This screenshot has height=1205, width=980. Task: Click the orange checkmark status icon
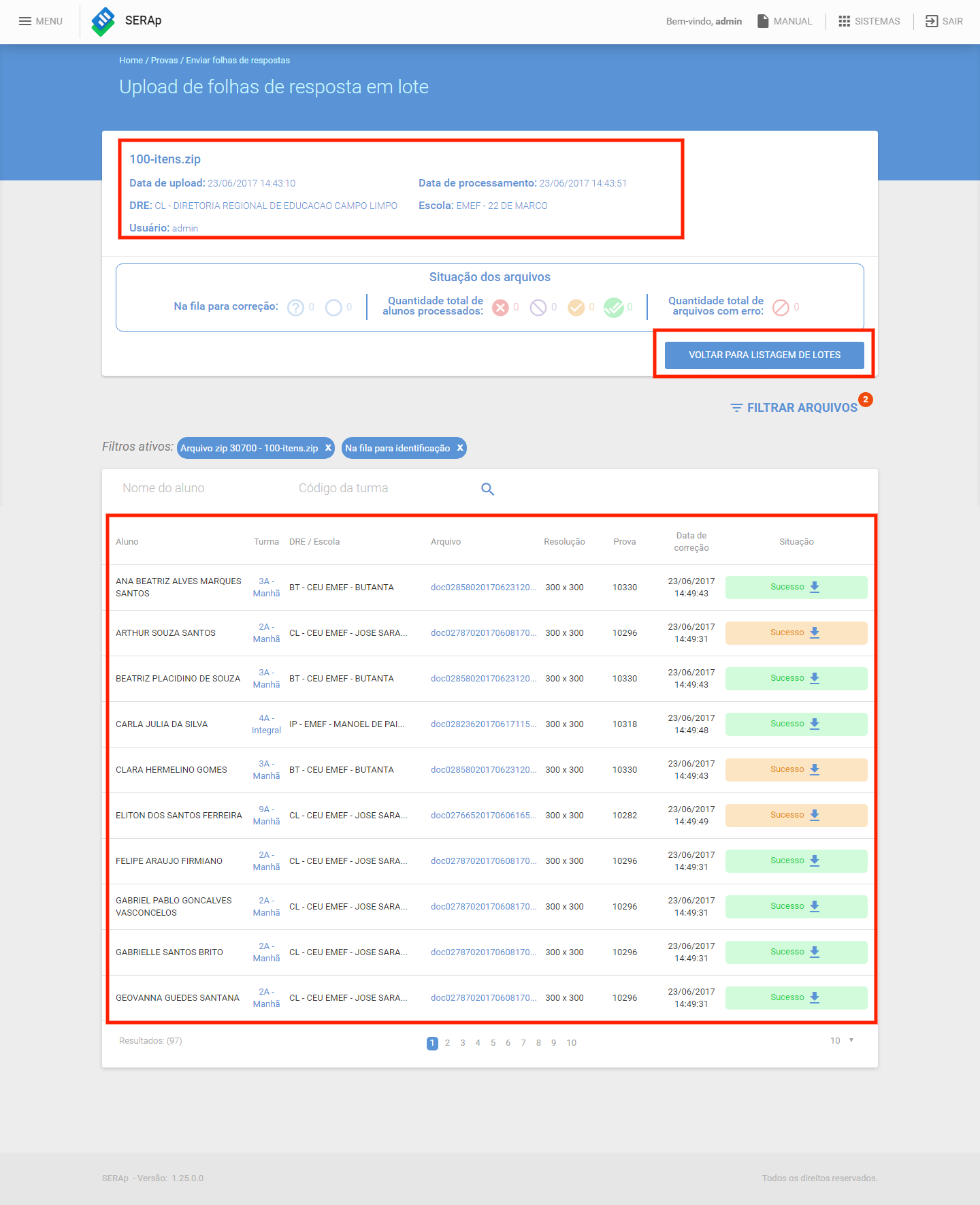(576, 308)
